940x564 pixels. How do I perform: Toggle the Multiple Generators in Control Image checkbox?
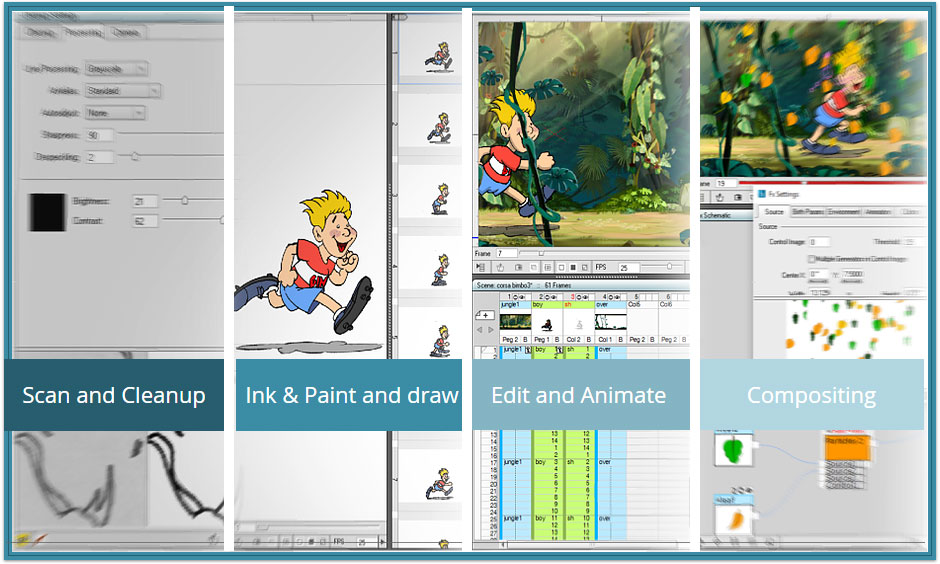point(811,259)
